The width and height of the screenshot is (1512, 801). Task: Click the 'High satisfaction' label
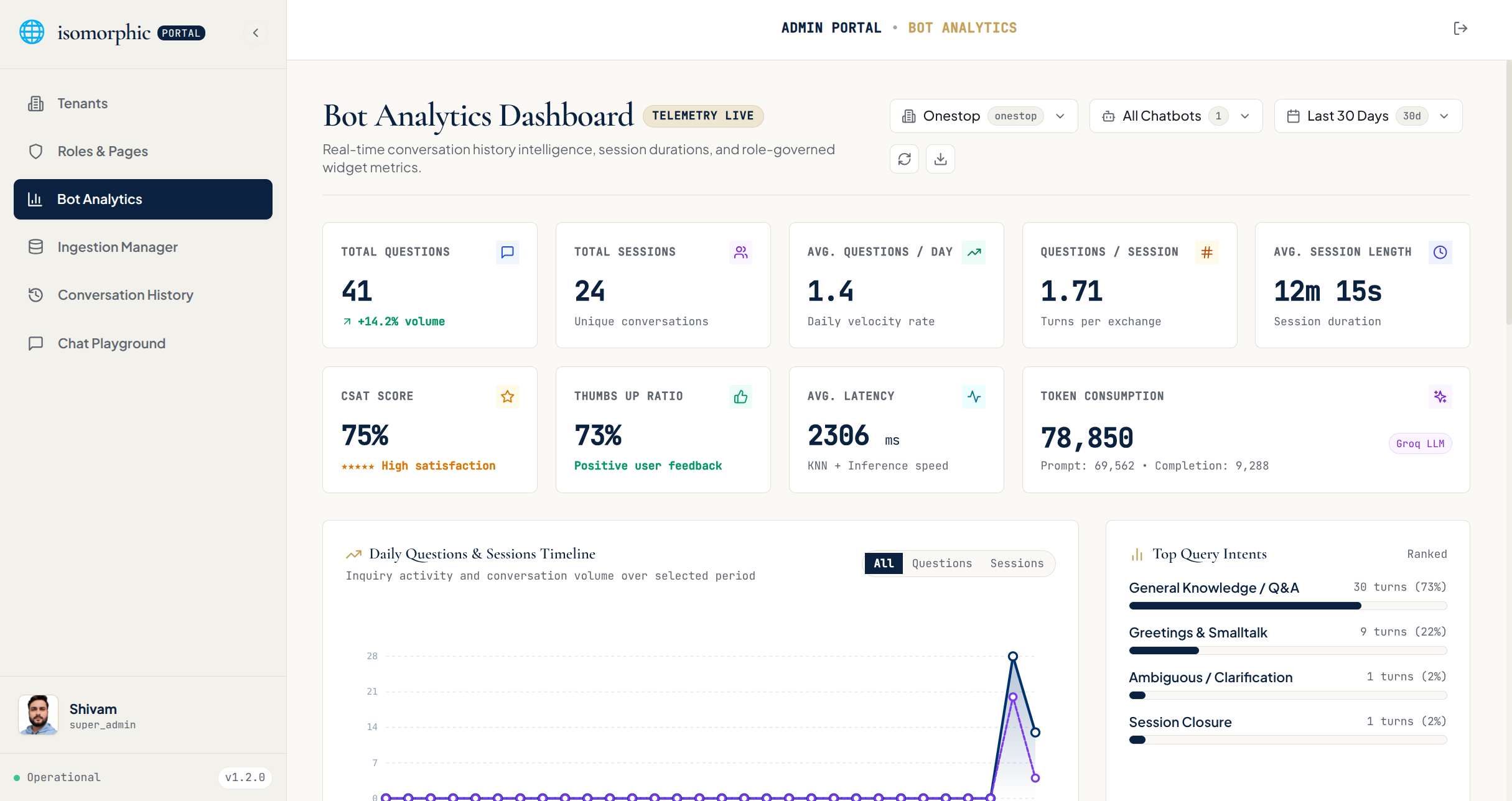pos(439,466)
